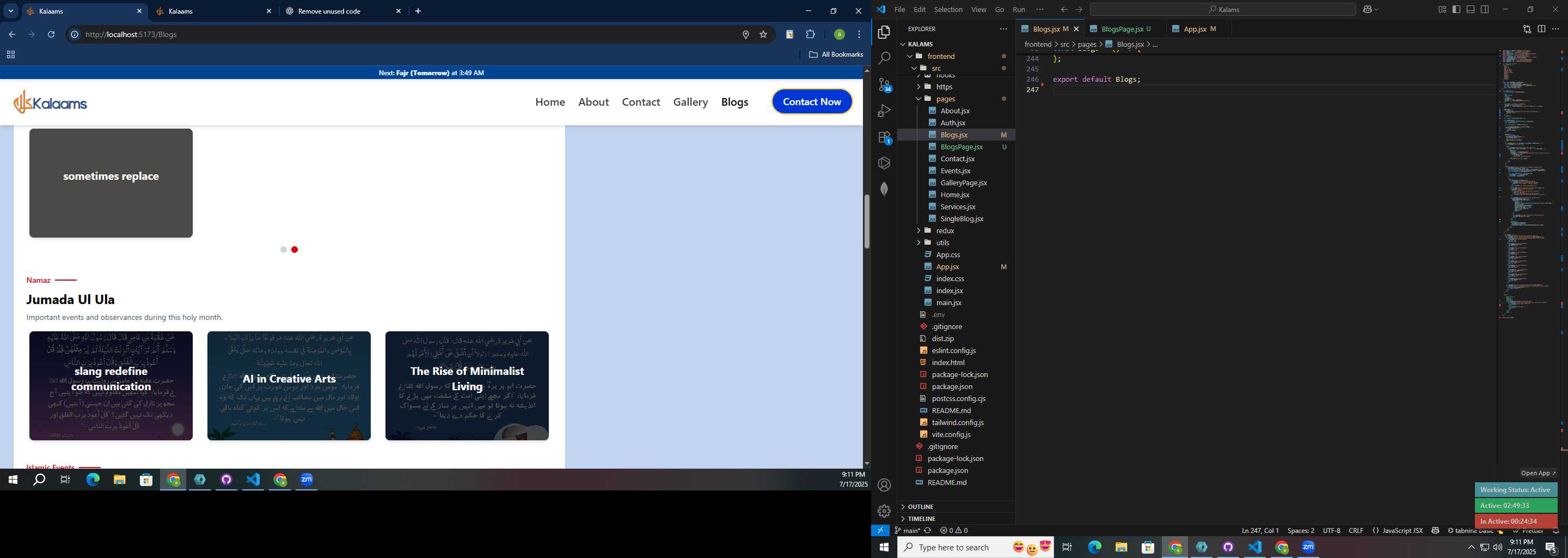
Task: Toggle the Secondary Side Bar in VS Code
Action: pyautogui.click(x=1485, y=9)
